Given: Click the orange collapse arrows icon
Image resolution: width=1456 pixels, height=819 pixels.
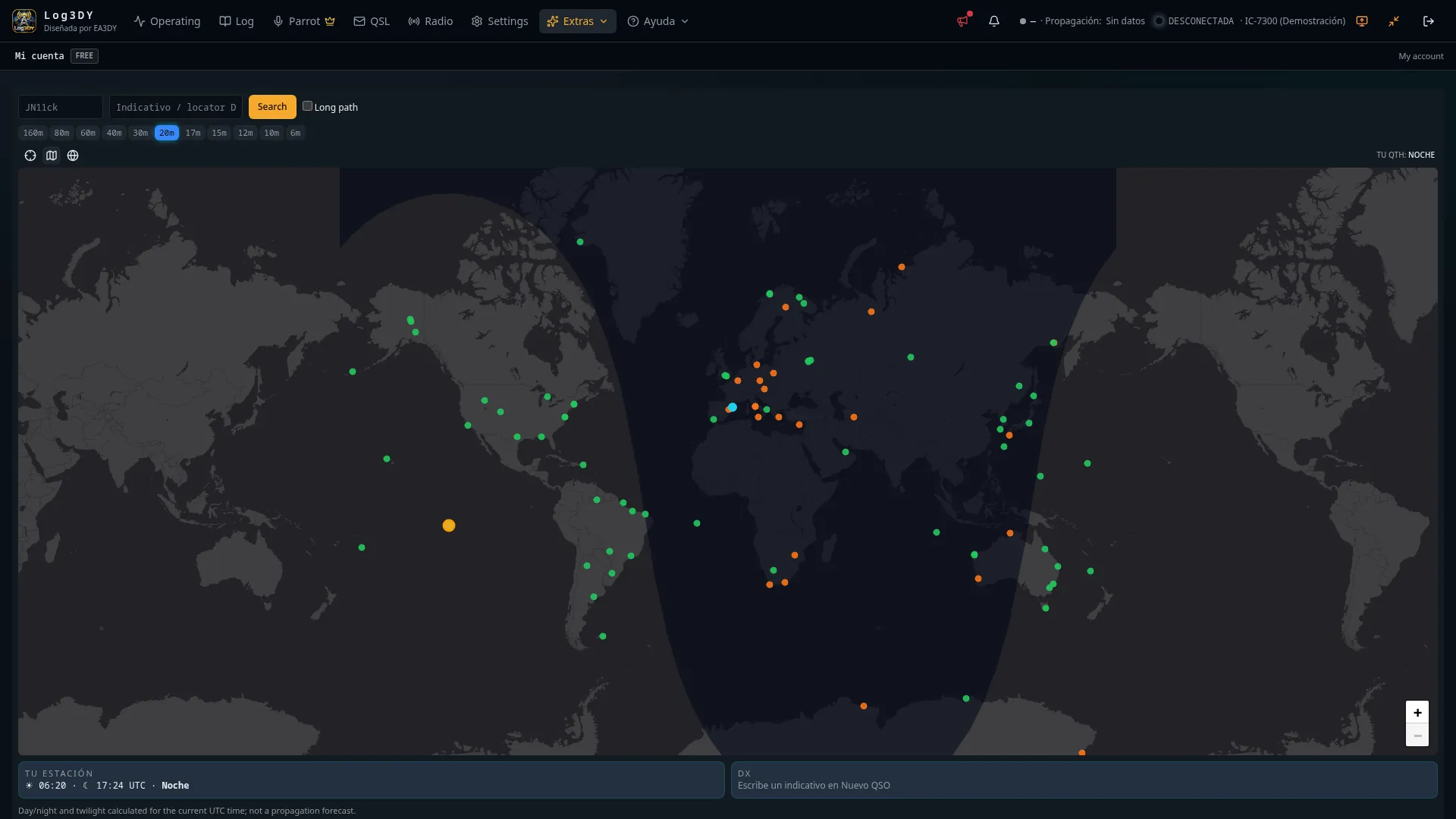Looking at the screenshot, I should (1394, 21).
